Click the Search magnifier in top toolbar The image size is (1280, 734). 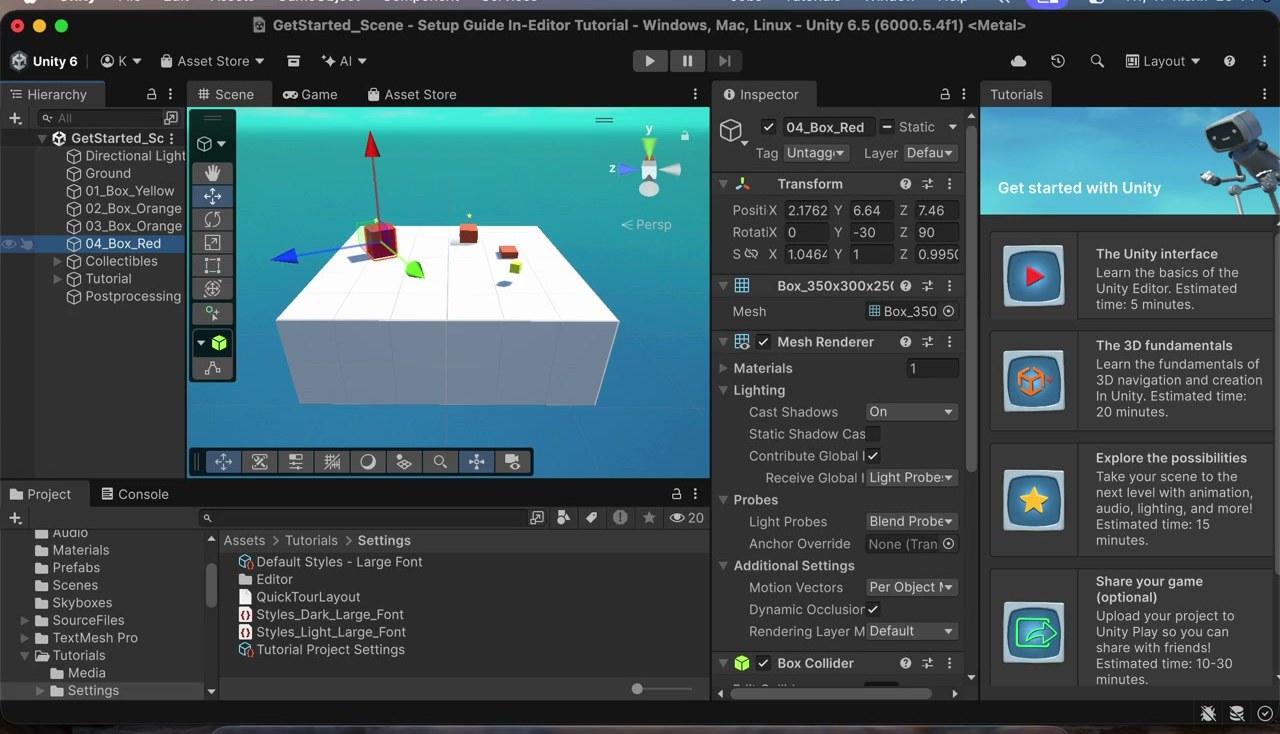(1097, 61)
